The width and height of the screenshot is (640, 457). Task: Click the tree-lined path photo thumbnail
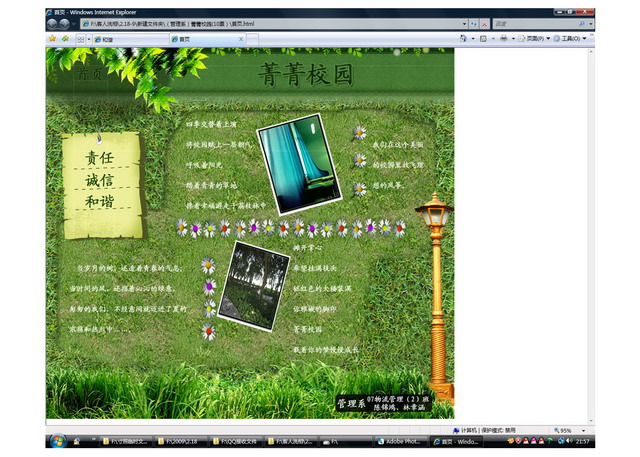pyautogui.click(x=253, y=285)
